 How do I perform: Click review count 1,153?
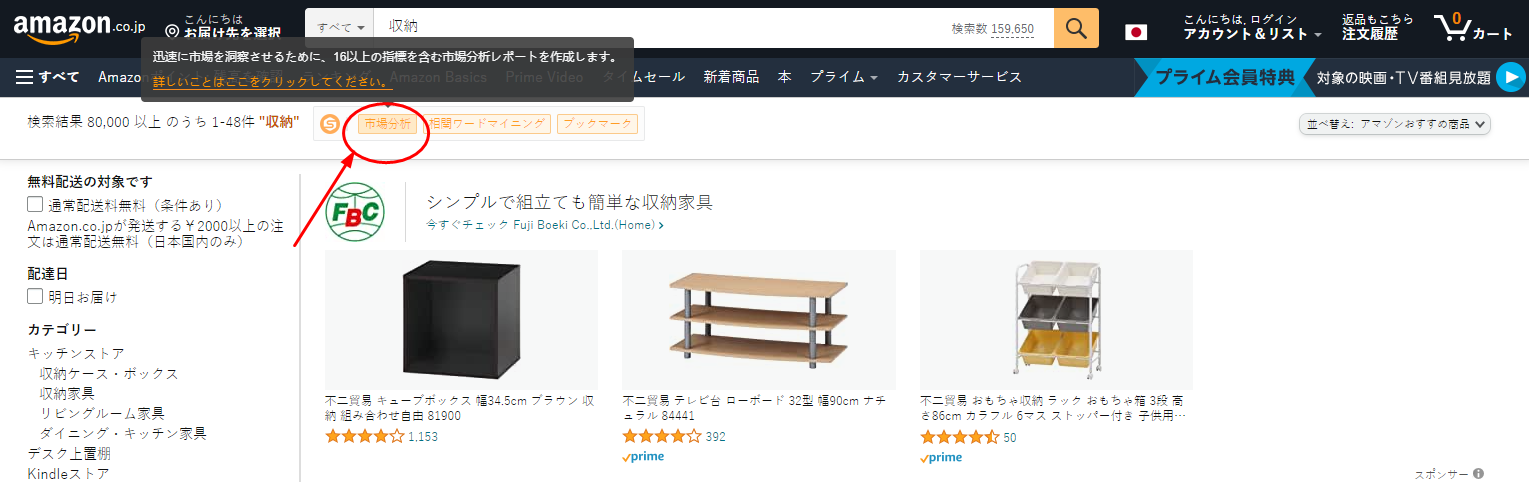(x=423, y=437)
